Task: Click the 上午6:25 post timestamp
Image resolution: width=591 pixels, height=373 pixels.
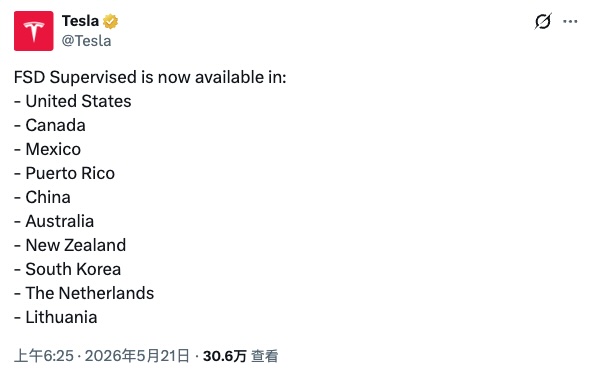Action: click(x=44, y=356)
